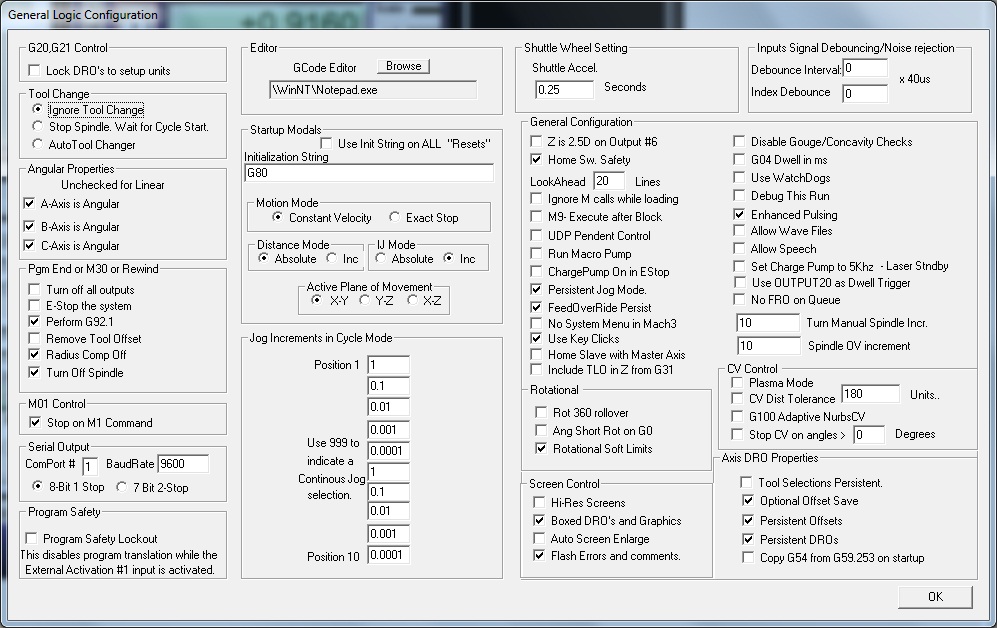Toggle Persistent DROs checkbox
Screen dimensions: 997x628
[x=748, y=539]
